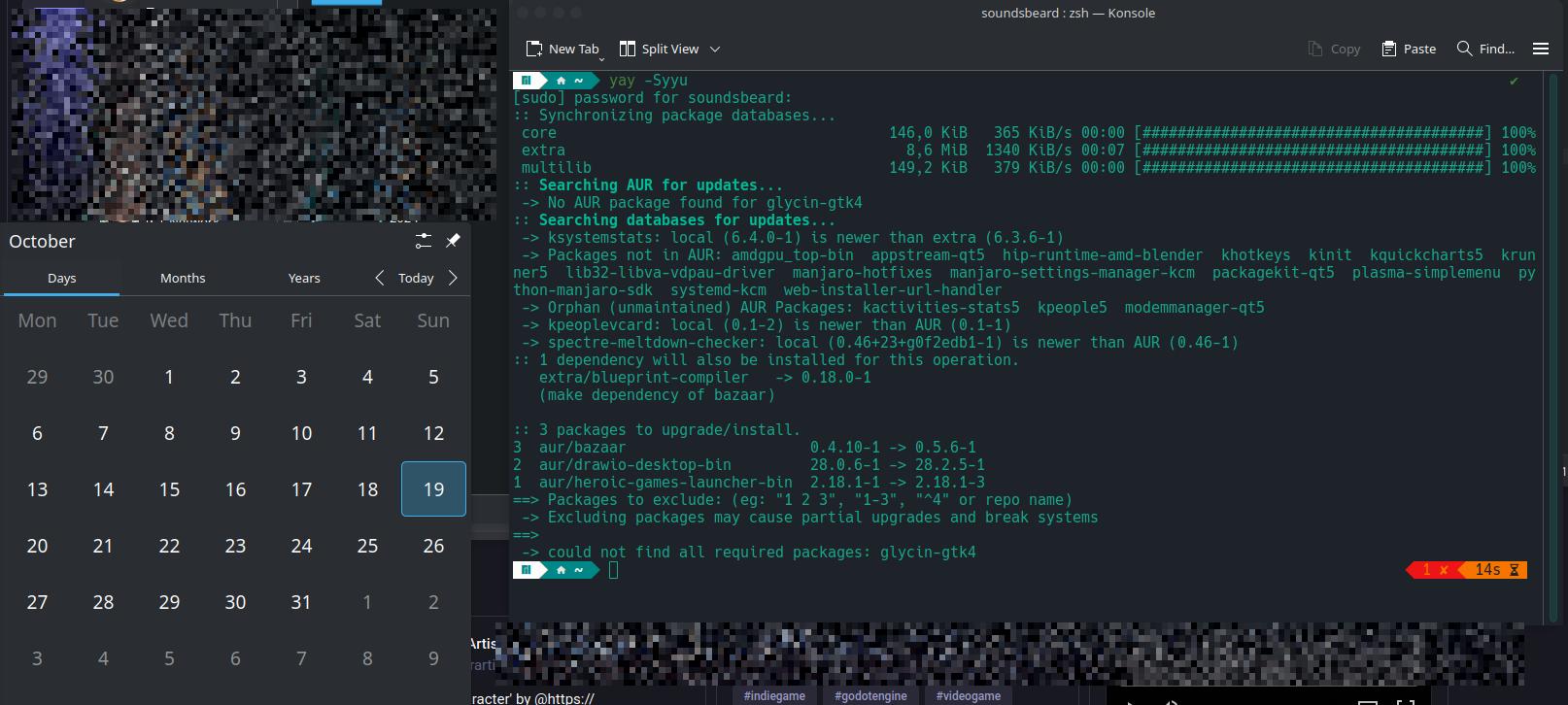Expand the Split View dropdown chevron
Screen dimensions: 1568x705
point(715,49)
